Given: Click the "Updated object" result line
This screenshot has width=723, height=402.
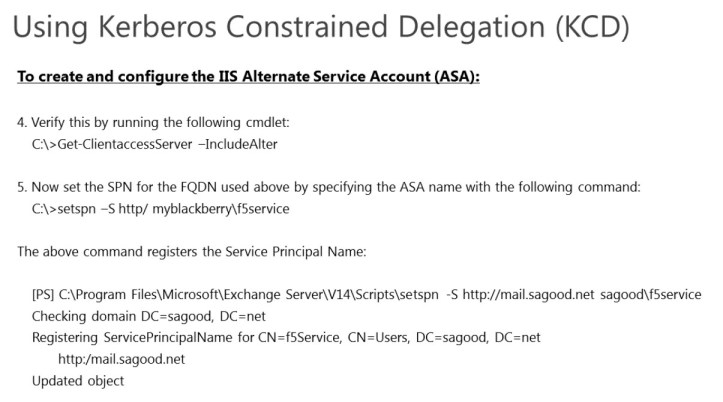Looking at the screenshot, I should tap(78, 381).
